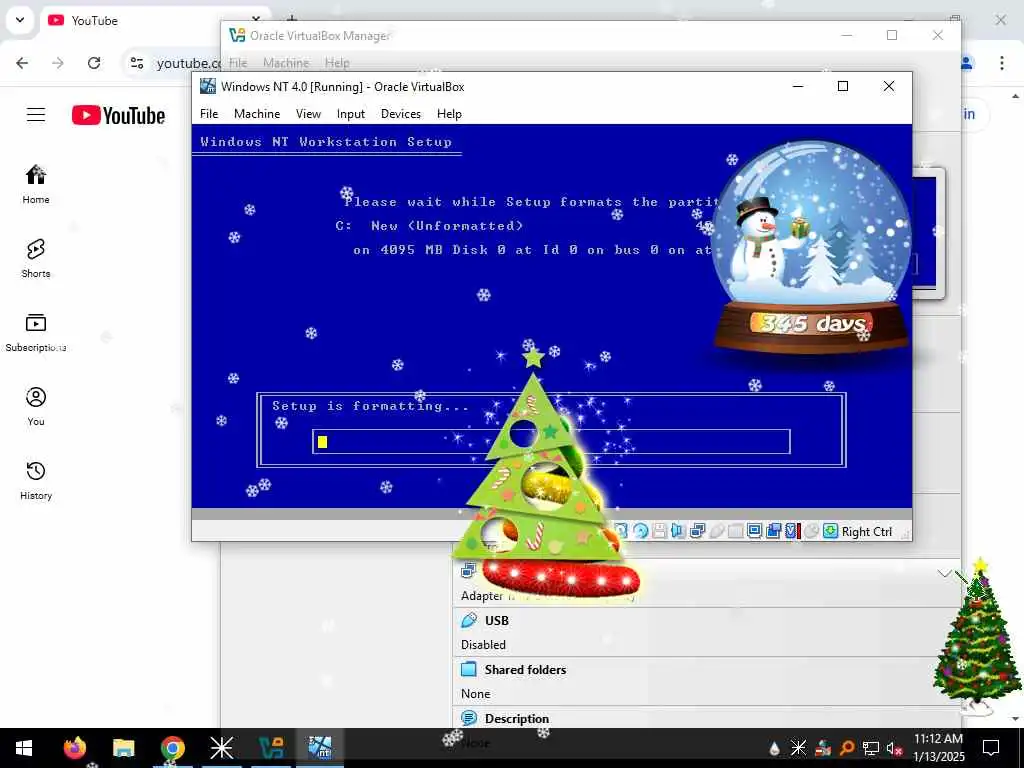The image size is (1024, 768).
Task: Click the optical disk status icon in VM window
Action: coord(641,531)
